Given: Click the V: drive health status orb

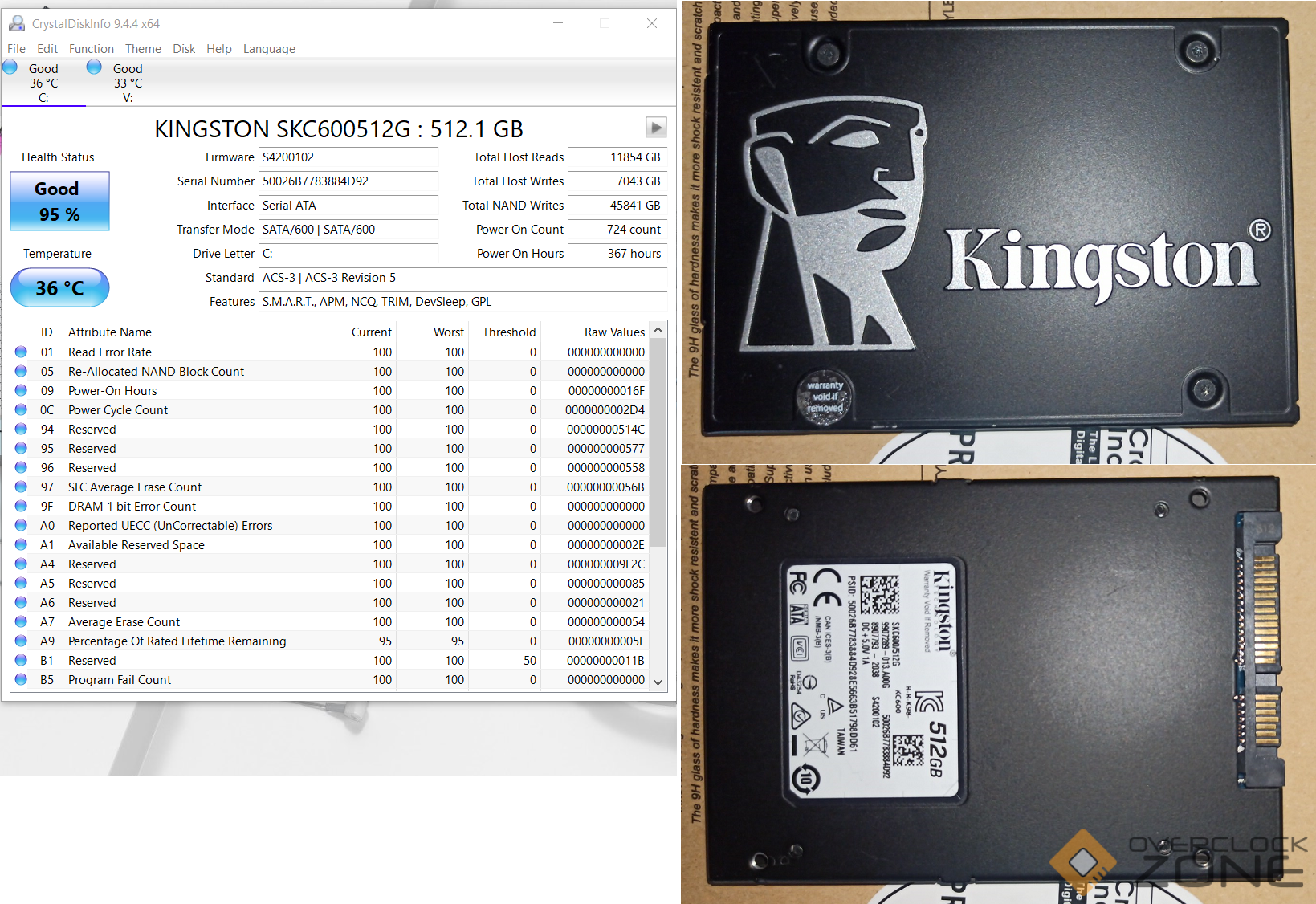Looking at the screenshot, I should (94, 67).
